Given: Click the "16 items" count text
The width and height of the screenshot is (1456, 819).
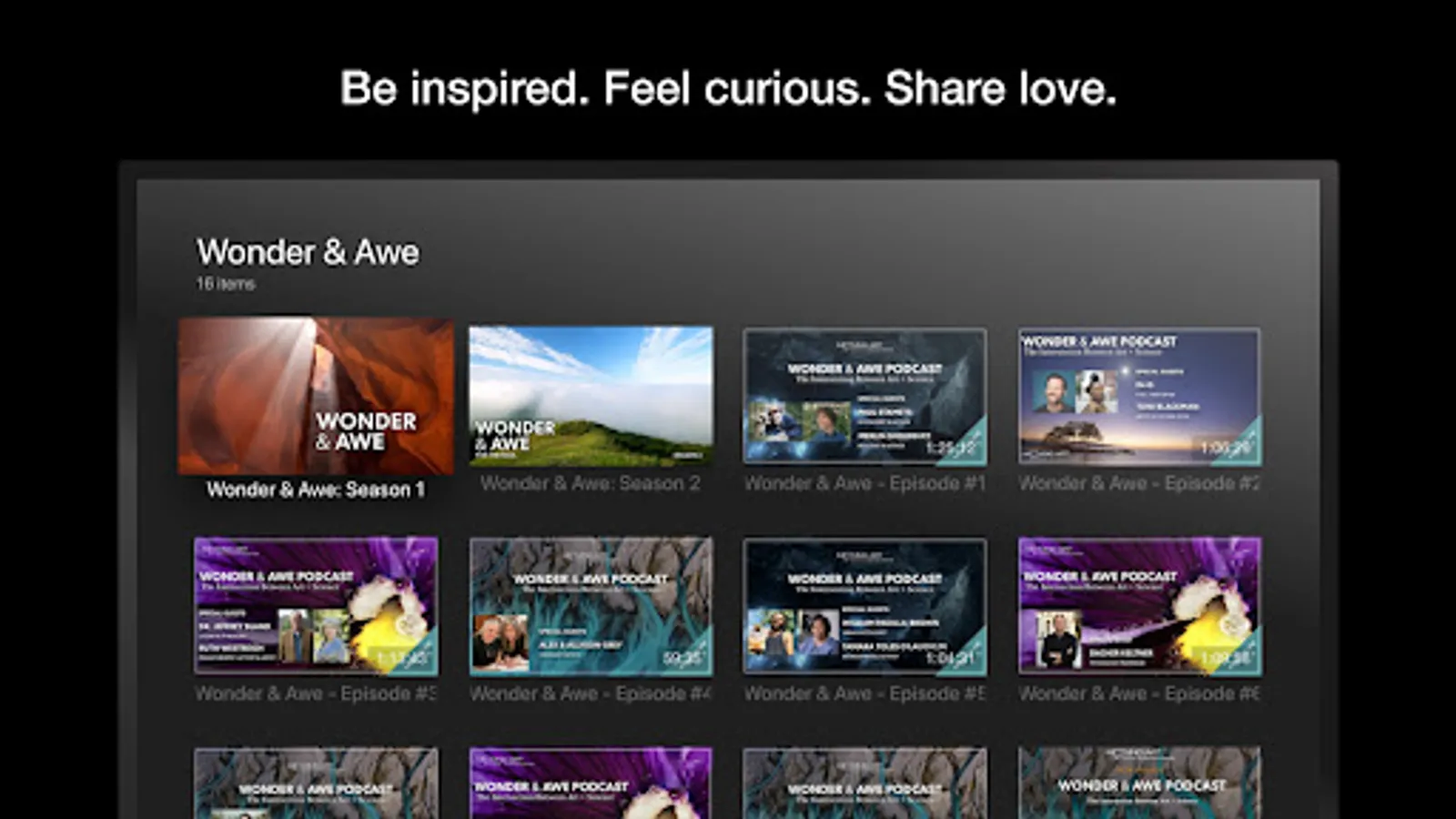Looking at the screenshot, I should pos(226,284).
